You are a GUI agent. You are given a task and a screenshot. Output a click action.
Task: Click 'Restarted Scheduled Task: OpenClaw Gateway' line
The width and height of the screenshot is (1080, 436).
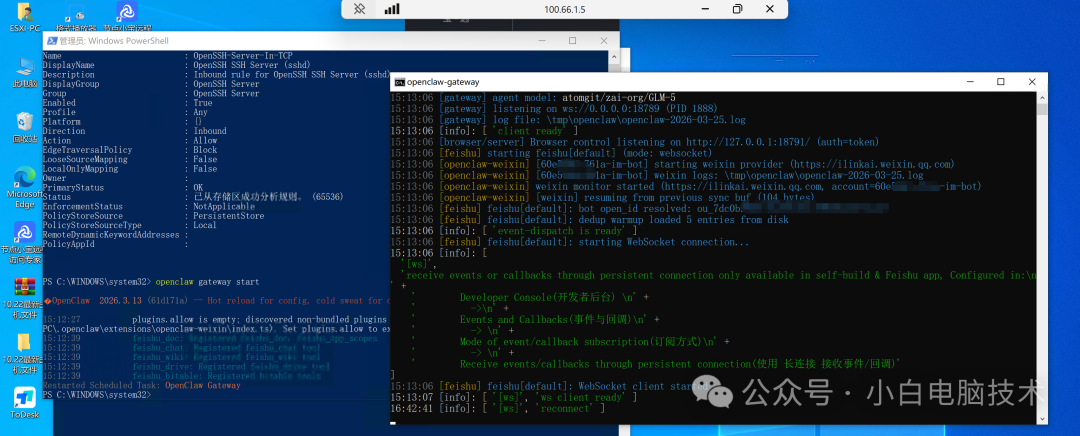[x=141, y=385]
